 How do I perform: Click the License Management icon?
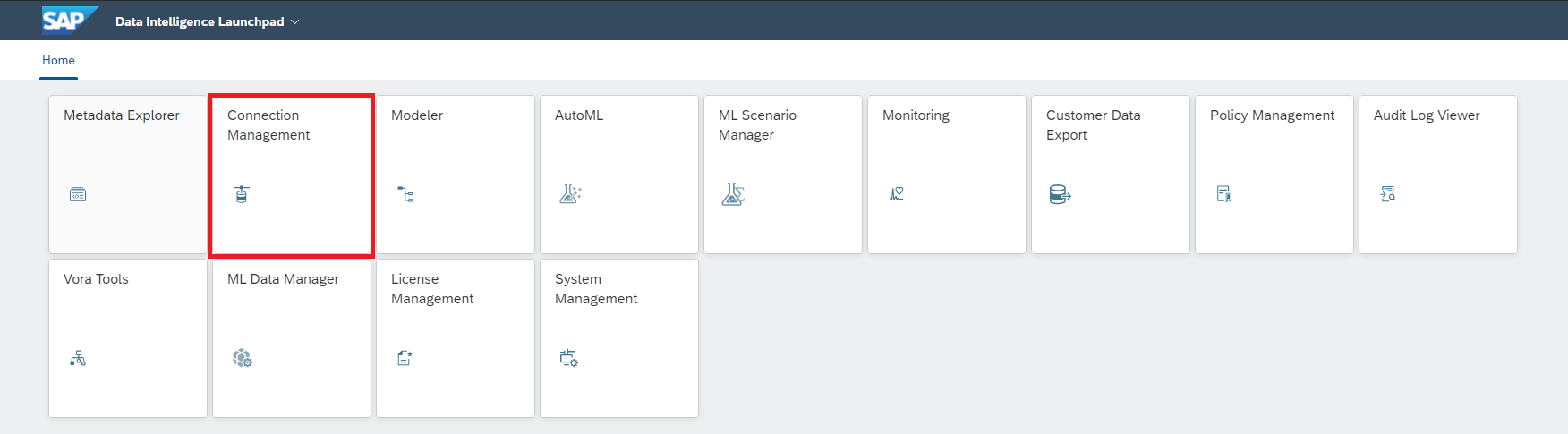coord(405,358)
